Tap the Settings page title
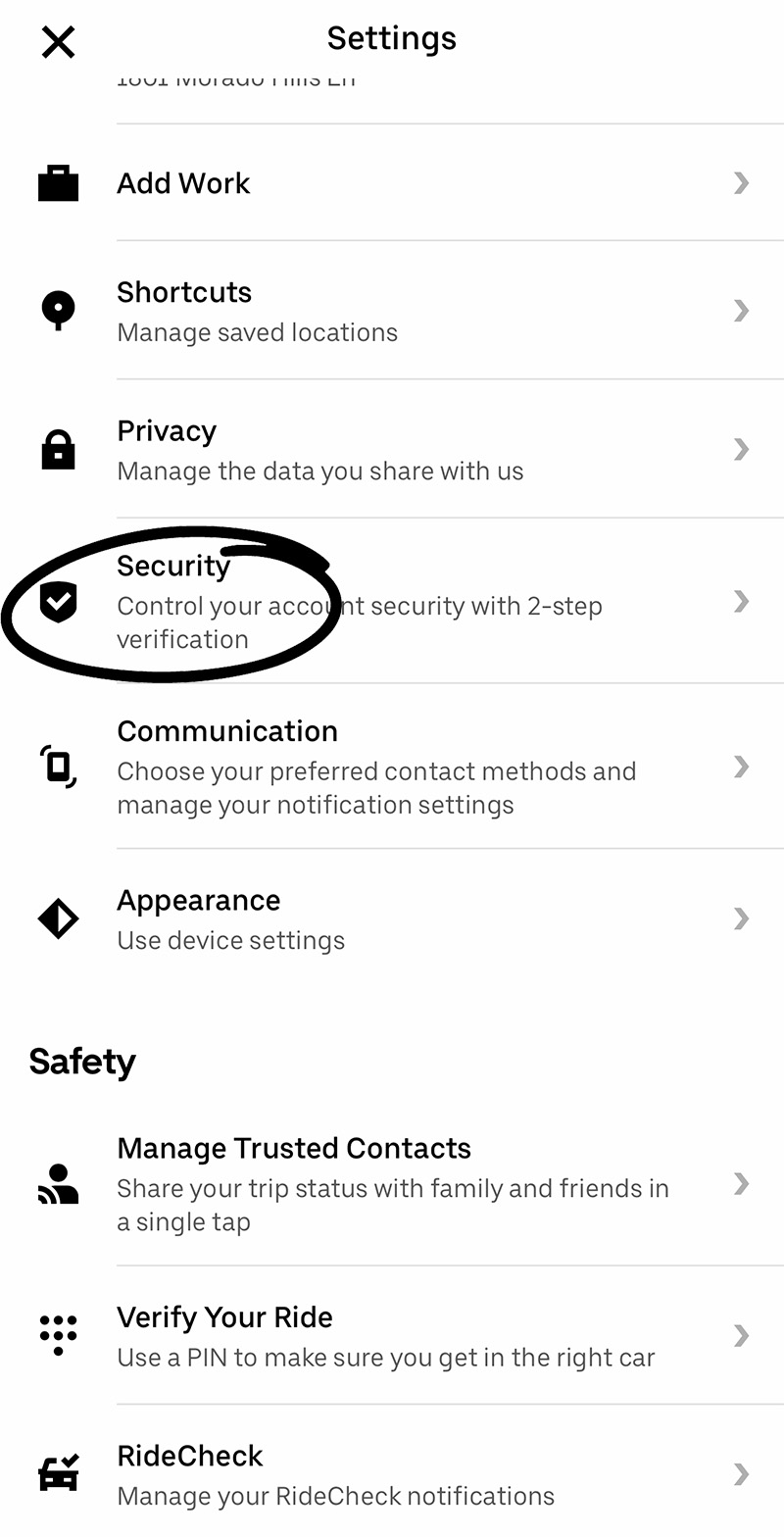The width and height of the screenshot is (784, 1537). pyautogui.click(x=391, y=38)
